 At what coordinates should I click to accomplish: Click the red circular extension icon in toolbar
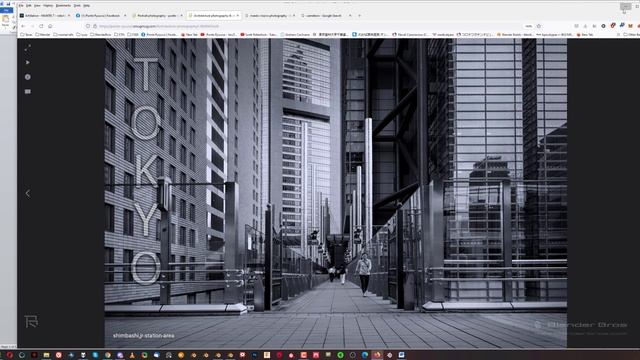coord(613,26)
